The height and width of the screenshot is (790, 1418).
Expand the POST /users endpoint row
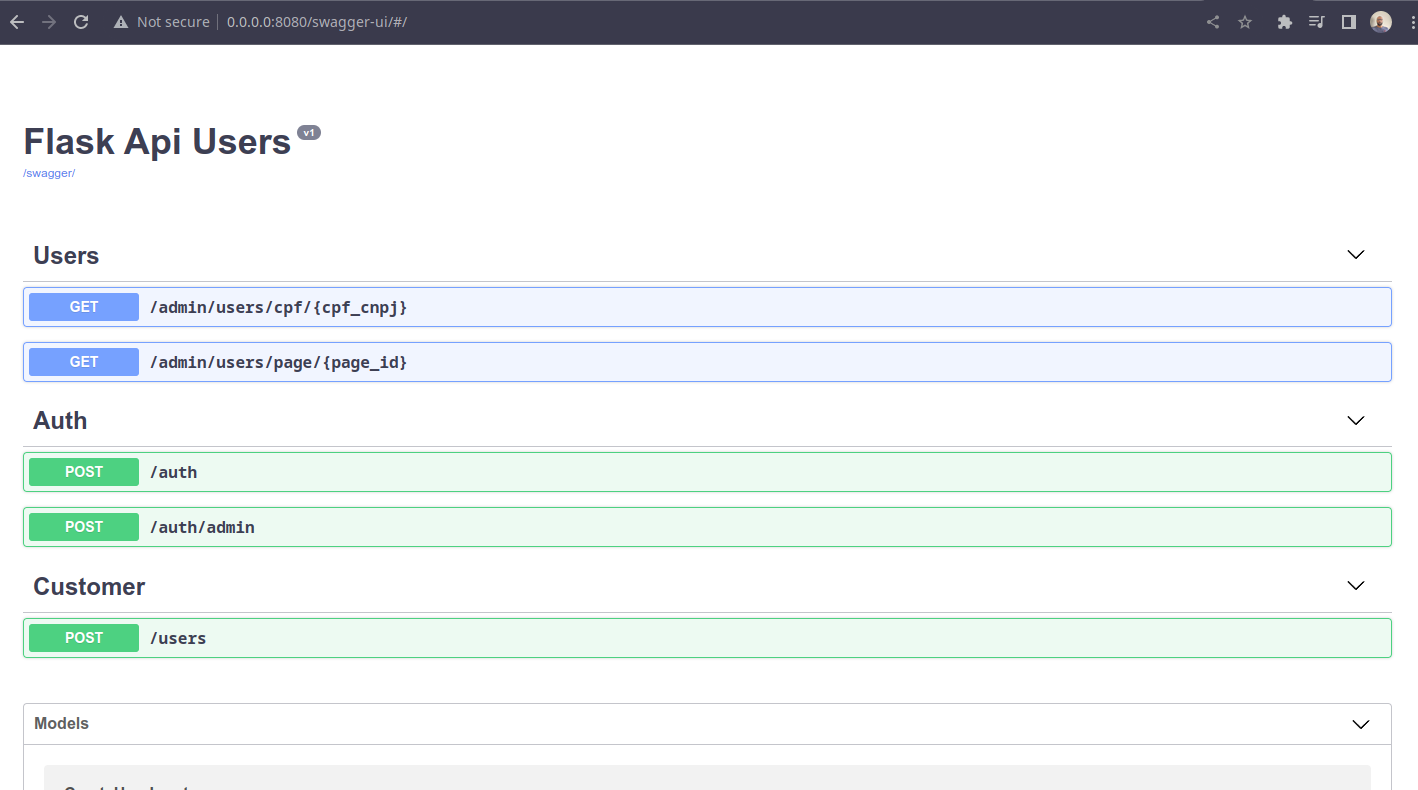click(707, 638)
